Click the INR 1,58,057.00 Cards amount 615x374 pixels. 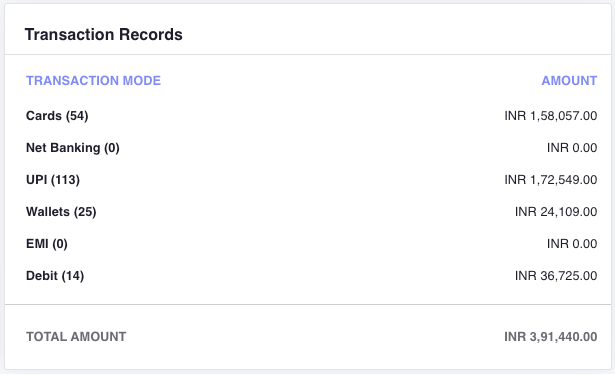(551, 116)
